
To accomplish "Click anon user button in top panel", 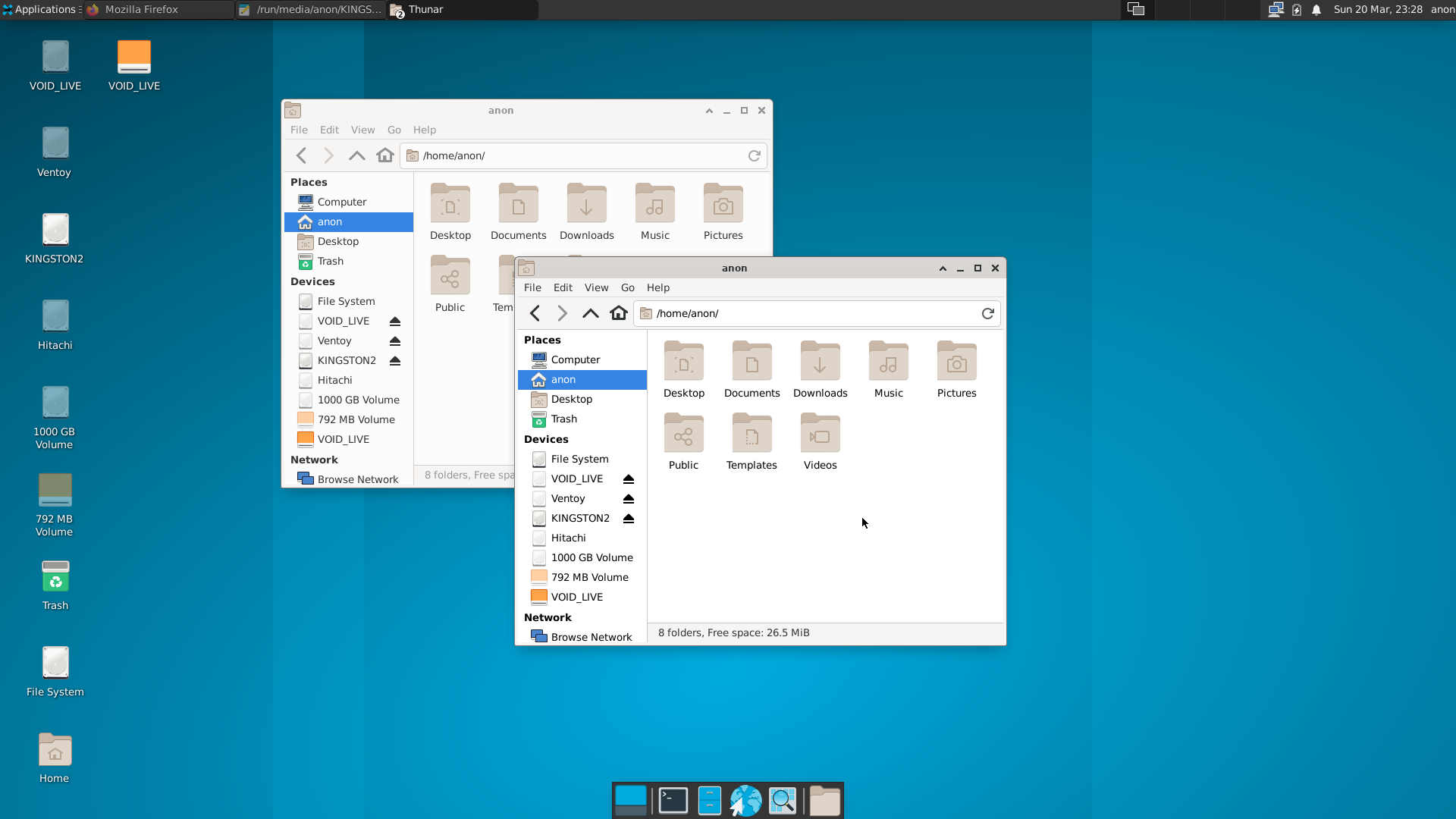I will [x=1442, y=9].
